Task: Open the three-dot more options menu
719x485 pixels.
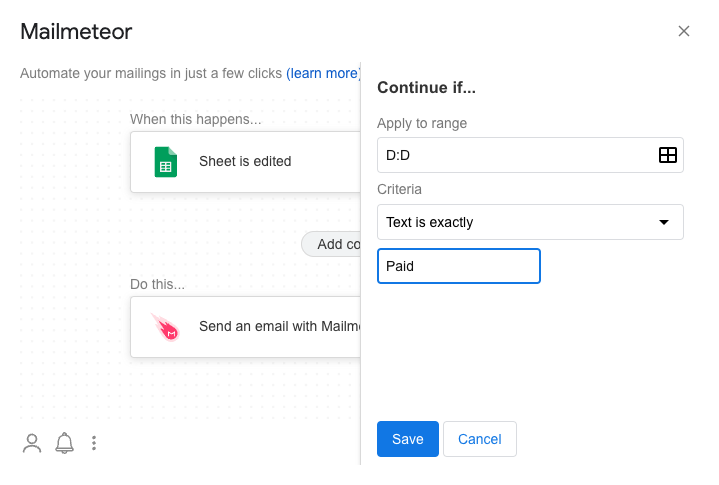Action: (94, 443)
